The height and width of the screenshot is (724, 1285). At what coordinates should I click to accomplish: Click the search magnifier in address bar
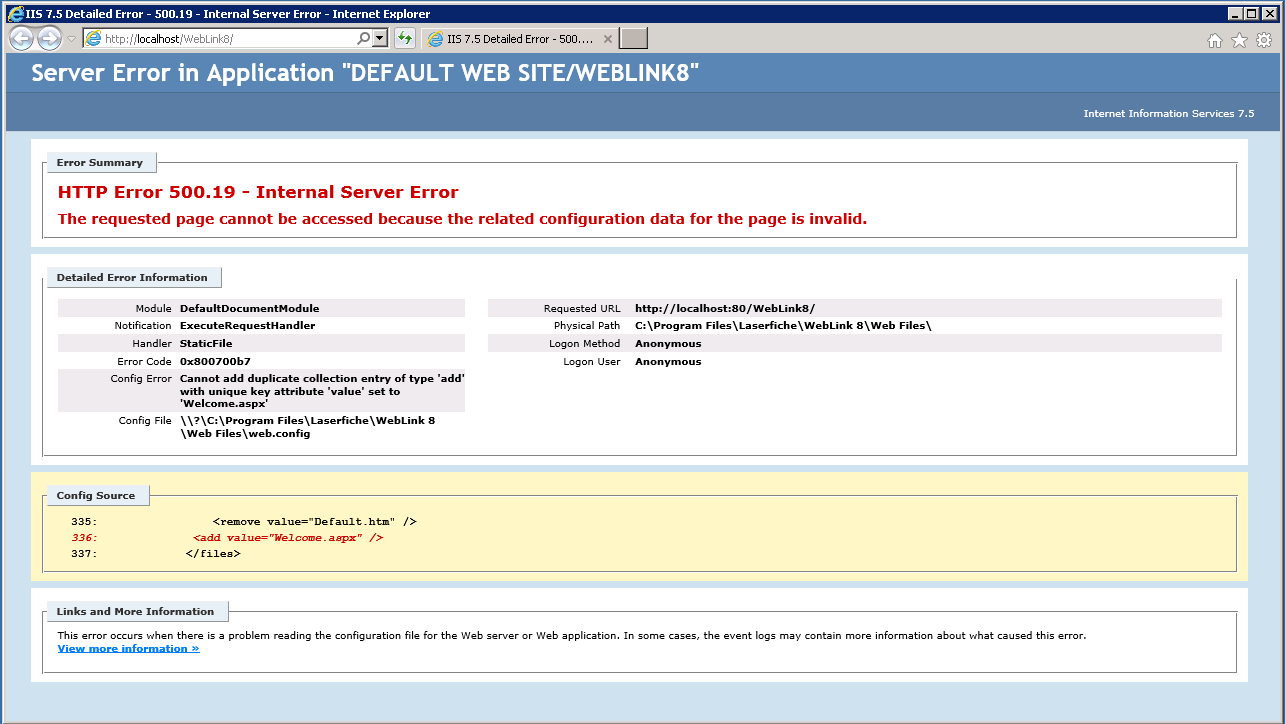coord(364,39)
